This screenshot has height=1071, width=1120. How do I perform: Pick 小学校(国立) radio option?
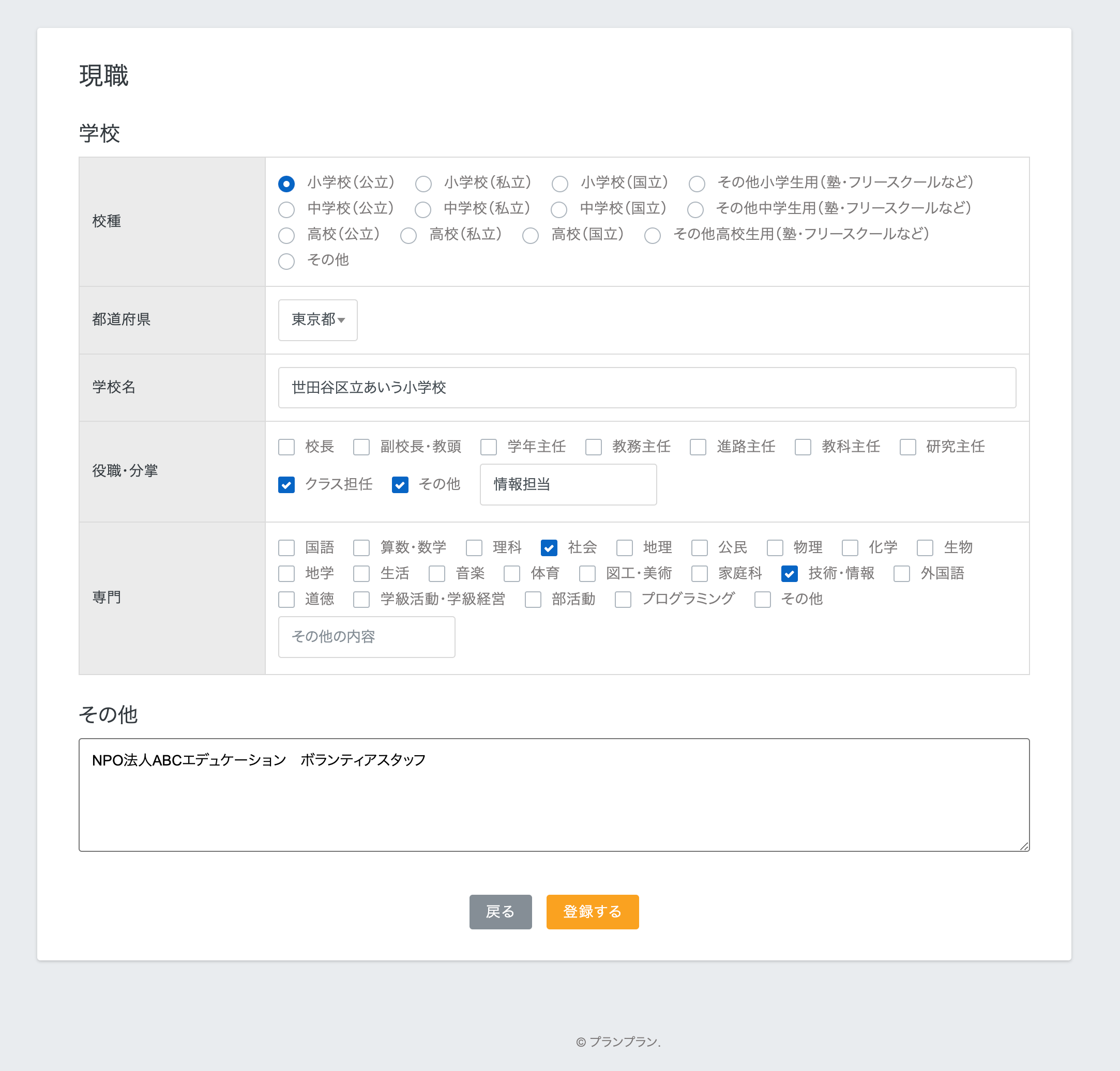pos(559,184)
